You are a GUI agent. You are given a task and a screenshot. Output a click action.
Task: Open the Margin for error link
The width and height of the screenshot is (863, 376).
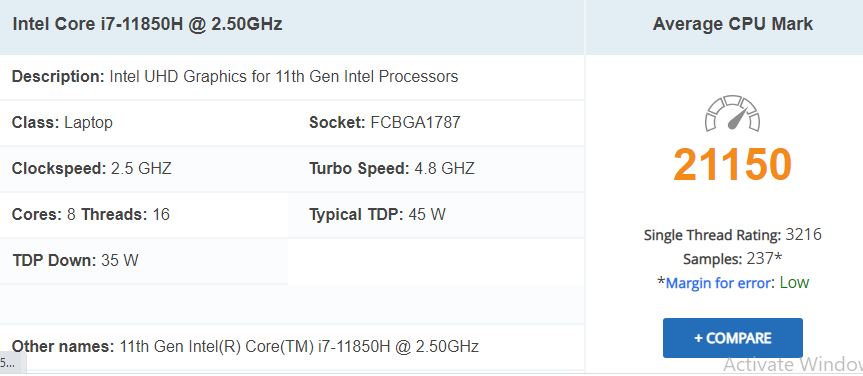click(x=717, y=283)
